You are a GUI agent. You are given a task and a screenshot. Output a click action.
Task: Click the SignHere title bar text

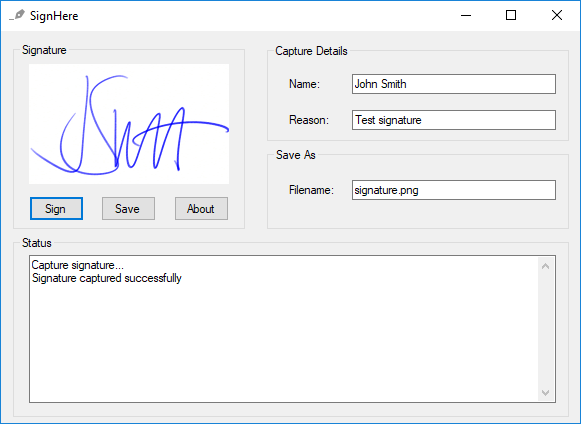click(x=54, y=16)
